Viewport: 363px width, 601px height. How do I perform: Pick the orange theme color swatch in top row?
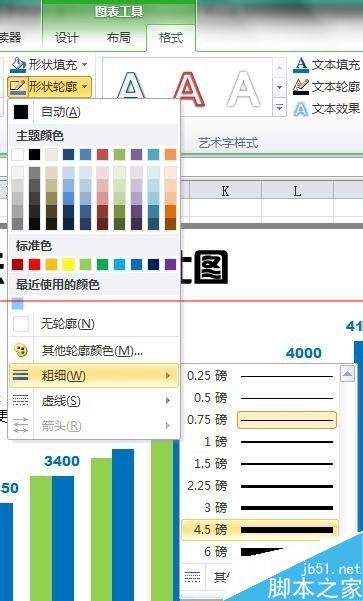[x=171, y=154]
